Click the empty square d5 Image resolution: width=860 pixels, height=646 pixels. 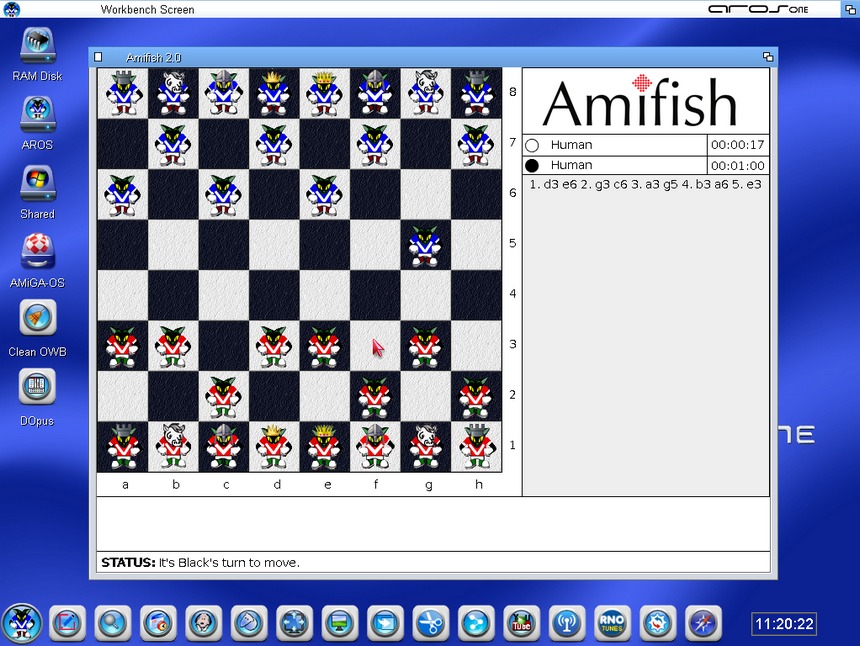coord(274,245)
